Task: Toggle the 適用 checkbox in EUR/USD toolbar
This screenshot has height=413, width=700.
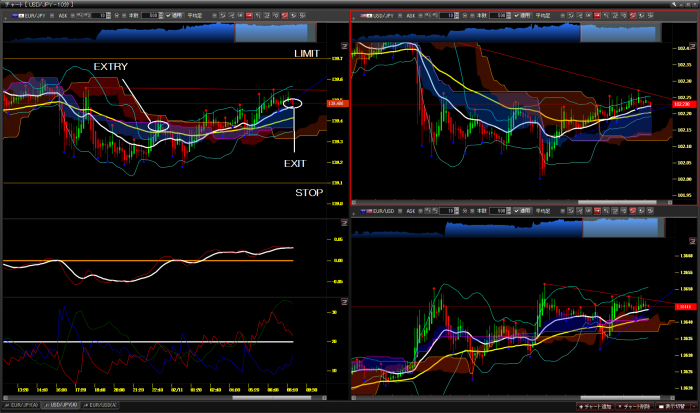Action: pyautogui.click(x=517, y=210)
